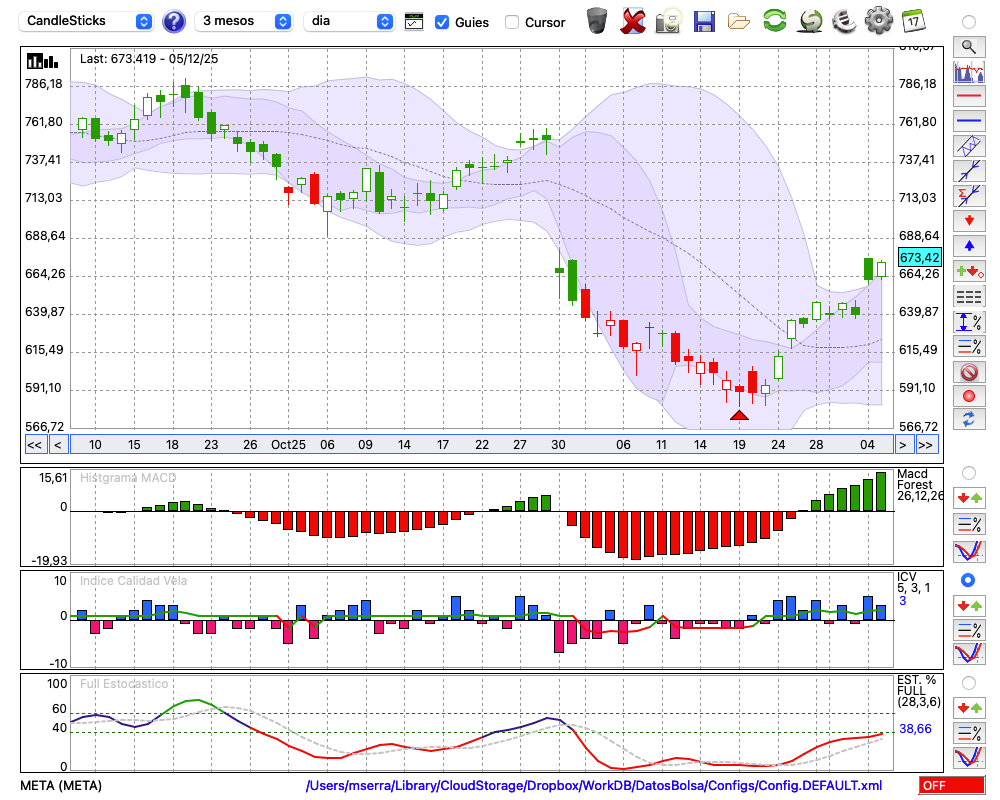The height and width of the screenshot is (800, 1000).
Task: Uncheck the Guies checkbox
Action: (x=442, y=22)
